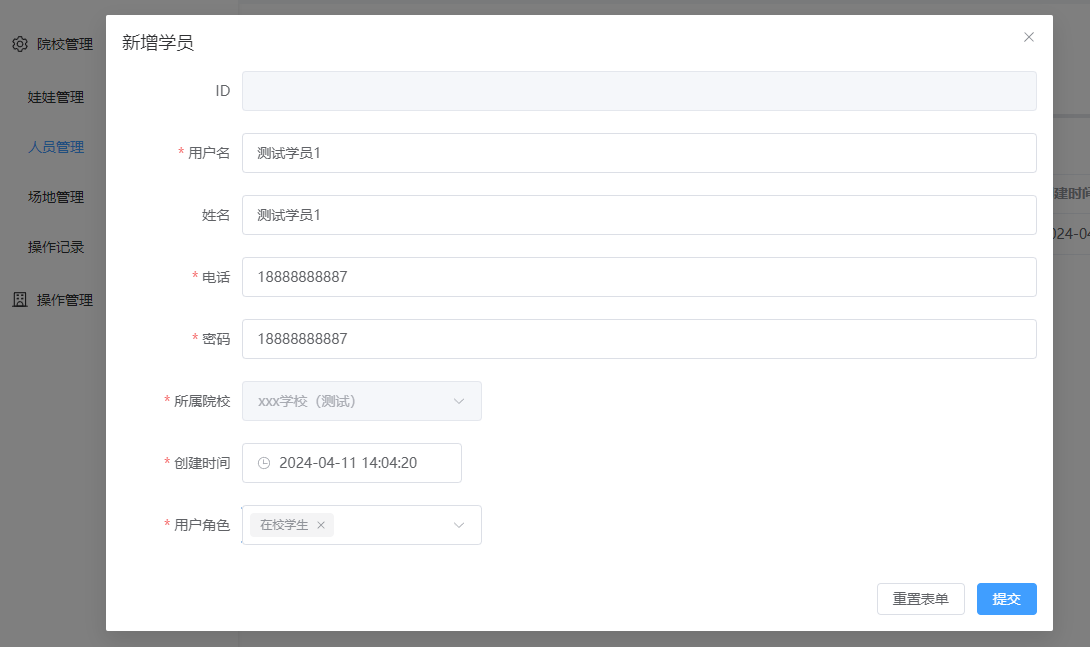Viewport: 1090px width, 647px height.
Task: Click the clock icon in 创建时间 field
Action: coord(264,463)
